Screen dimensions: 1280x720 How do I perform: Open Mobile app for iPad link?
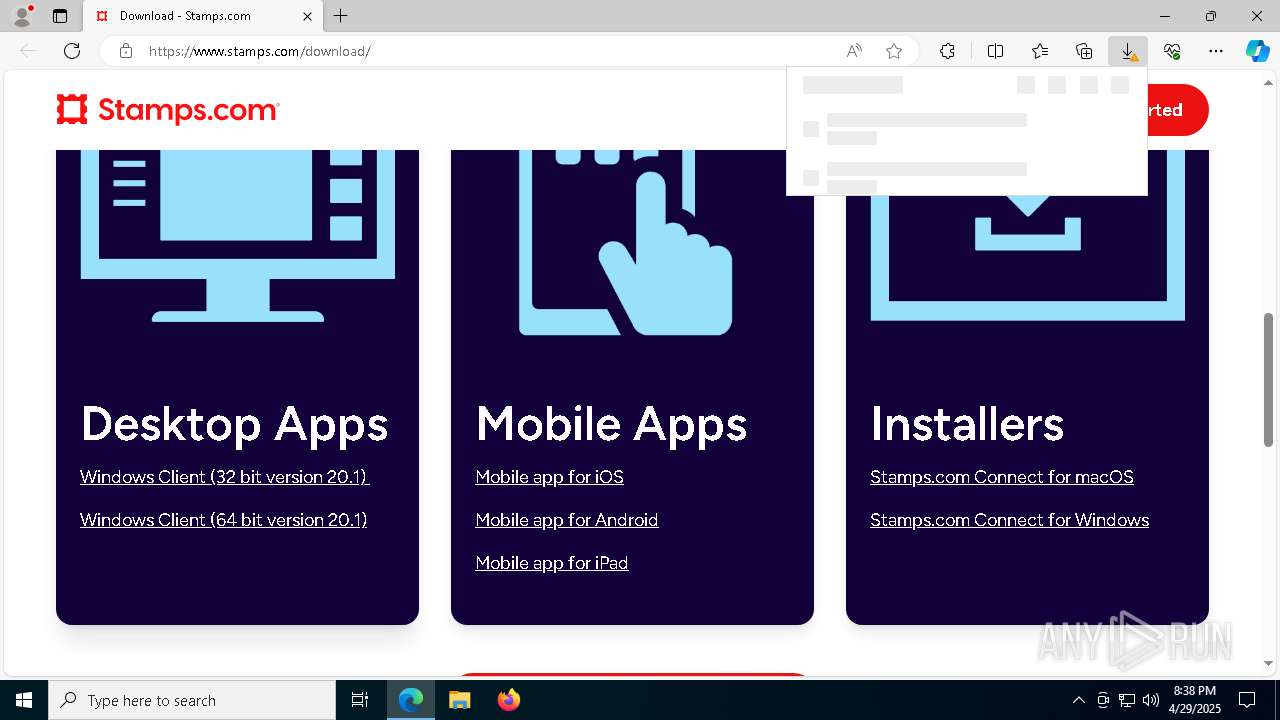pos(552,563)
